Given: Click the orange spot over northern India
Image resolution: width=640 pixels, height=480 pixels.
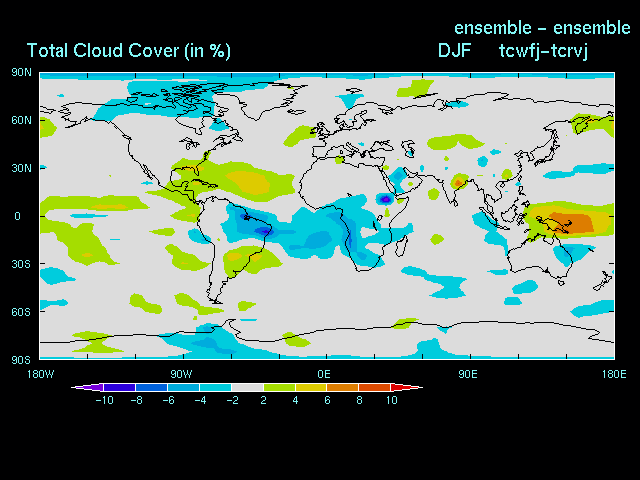Looking at the screenshot, I should 458,182.
